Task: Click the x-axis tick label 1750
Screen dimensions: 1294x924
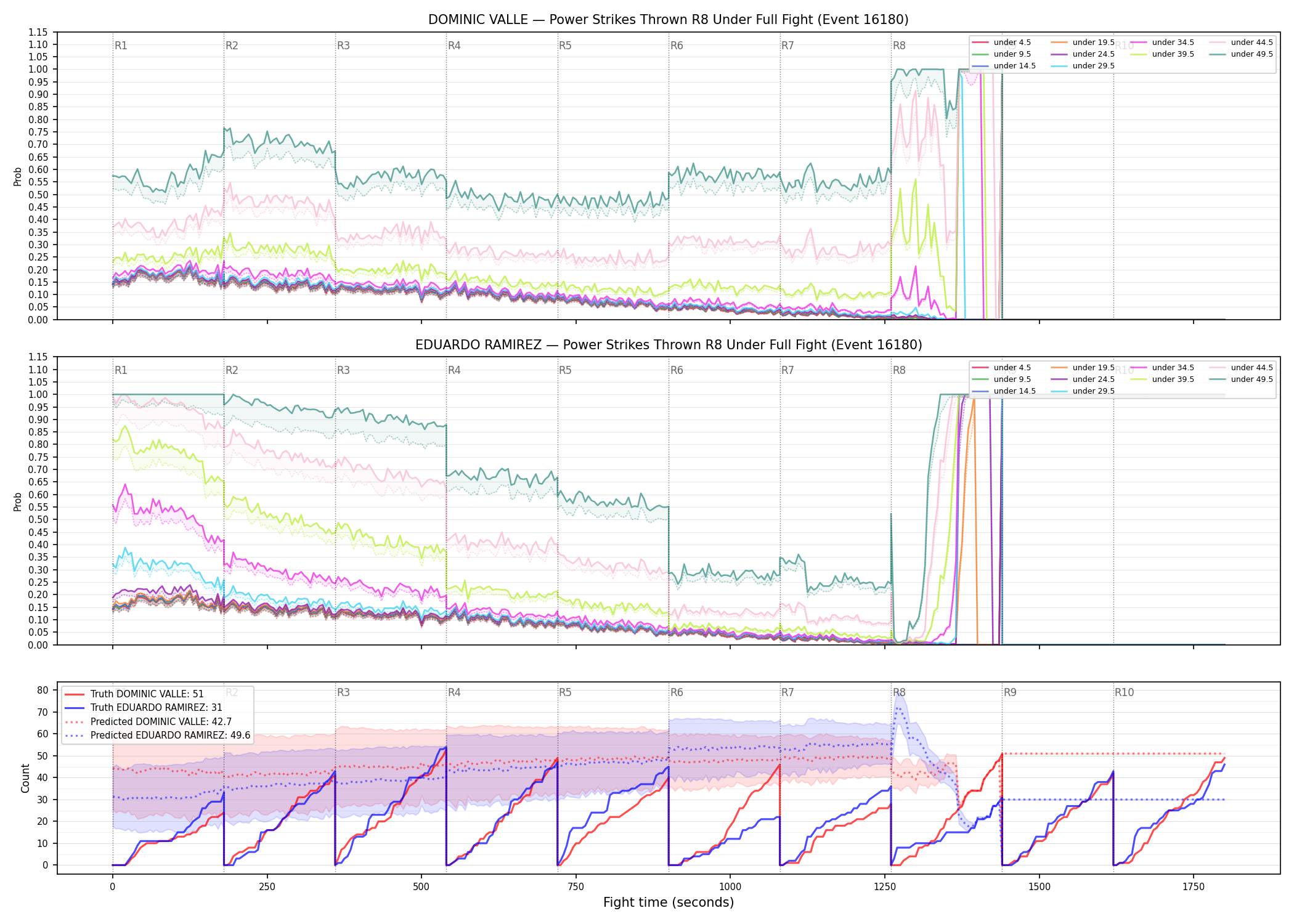Action: click(x=1194, y=887)
